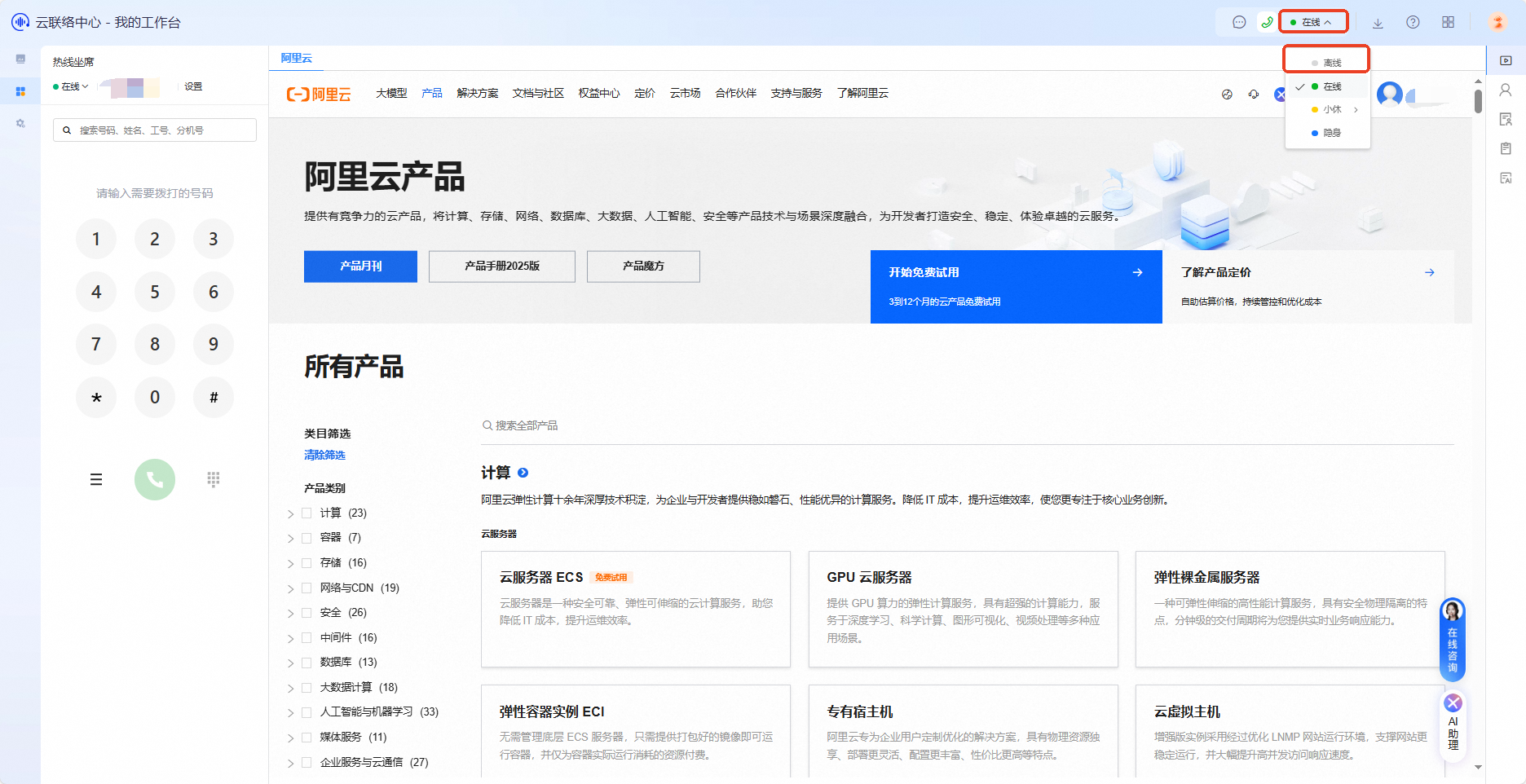Open 解决方案 in Aliyun navigation

pyautogui.click(x=478, y=94)
